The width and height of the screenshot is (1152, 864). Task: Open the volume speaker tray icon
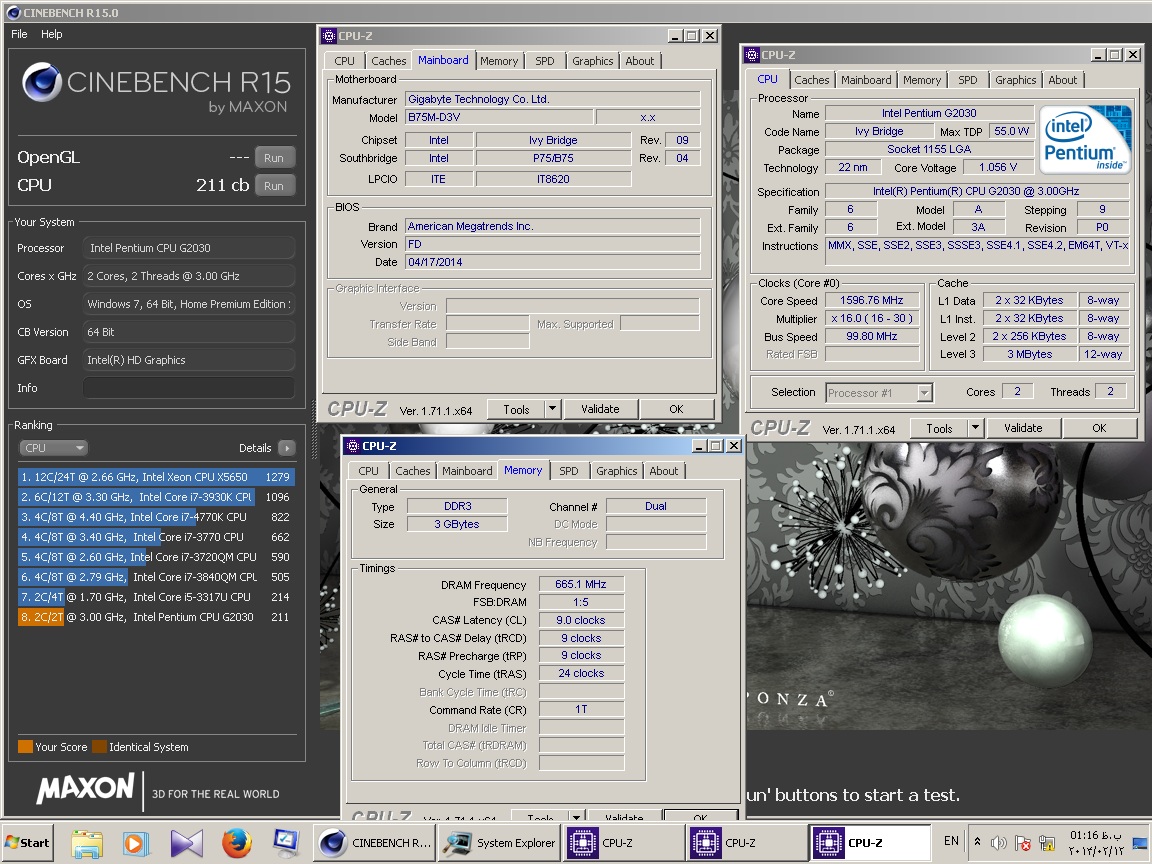pyautogui.click(x=998, y=843)
